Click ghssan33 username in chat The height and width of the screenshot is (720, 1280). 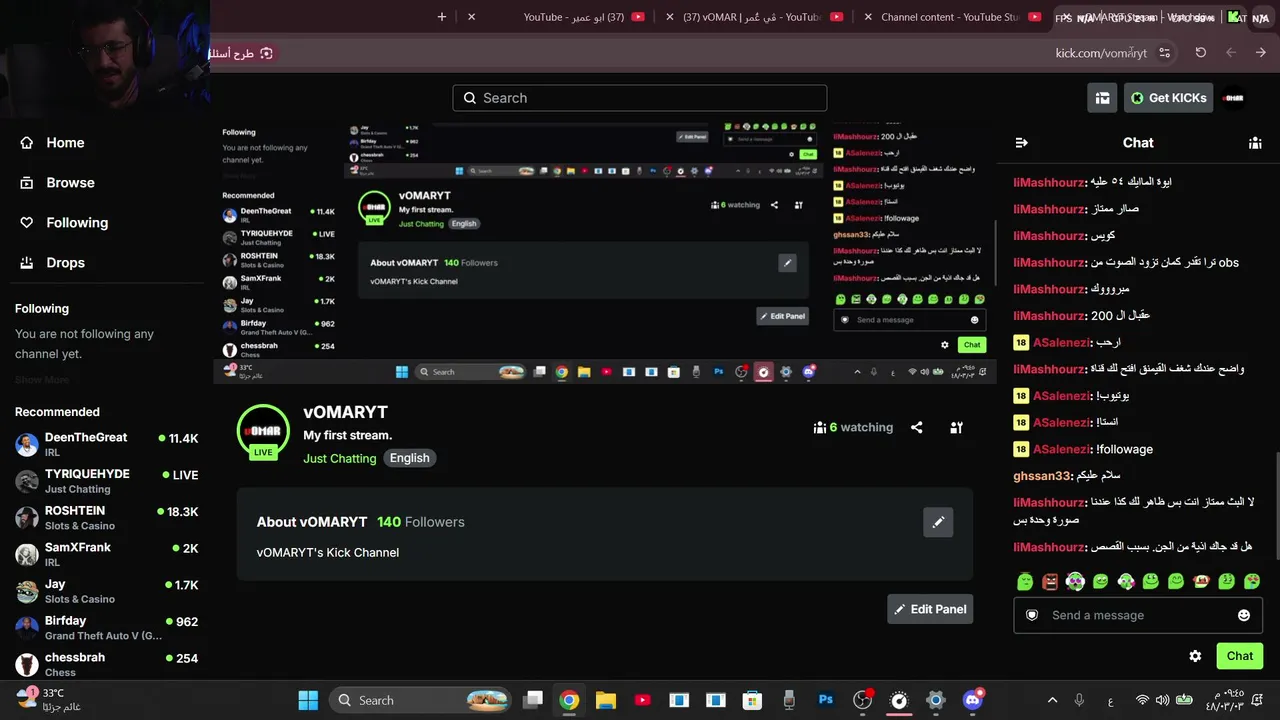click(1042, 476)
